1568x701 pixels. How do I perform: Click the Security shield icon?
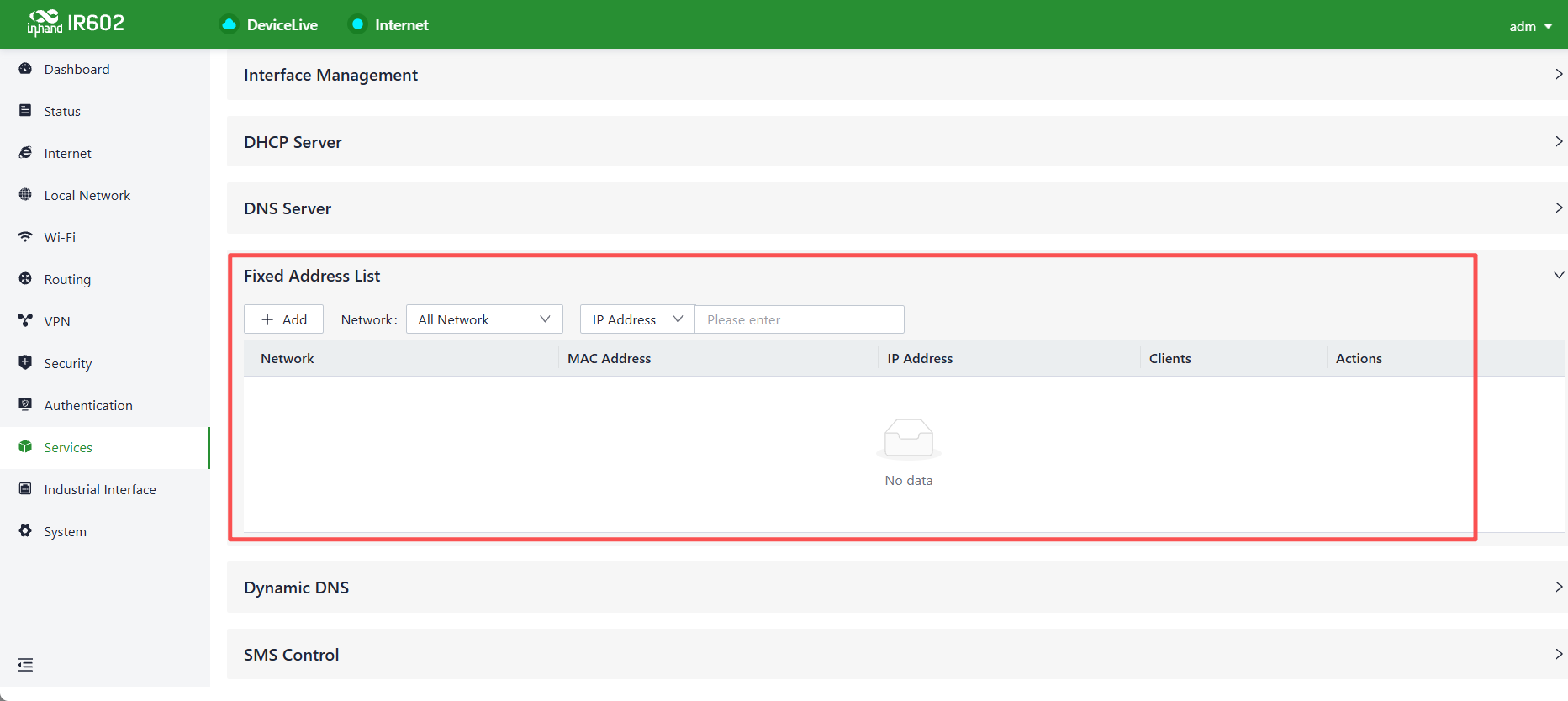pos(25,363)
